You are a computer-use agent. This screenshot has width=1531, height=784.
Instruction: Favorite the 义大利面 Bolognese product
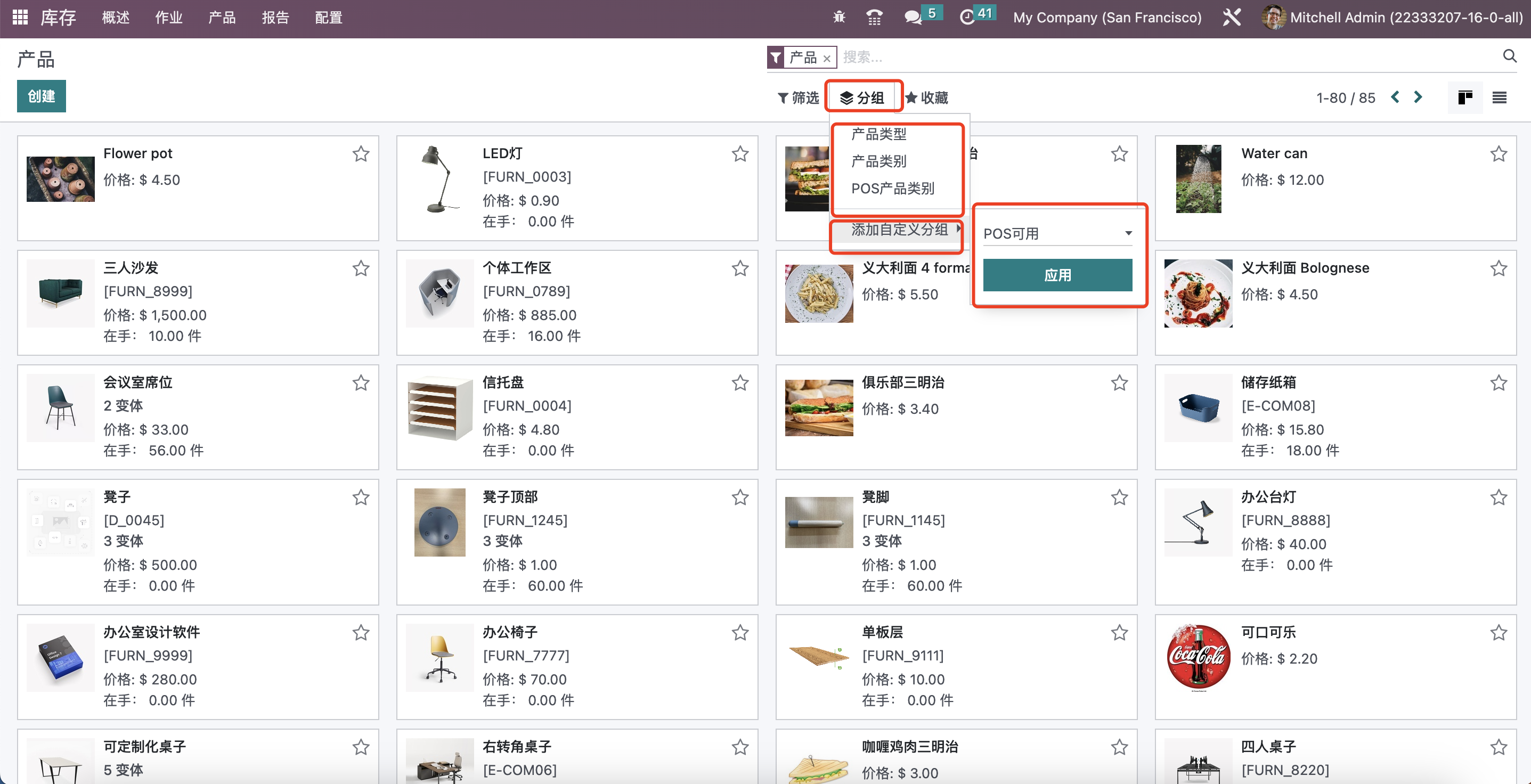click(x=1499, y=268)
